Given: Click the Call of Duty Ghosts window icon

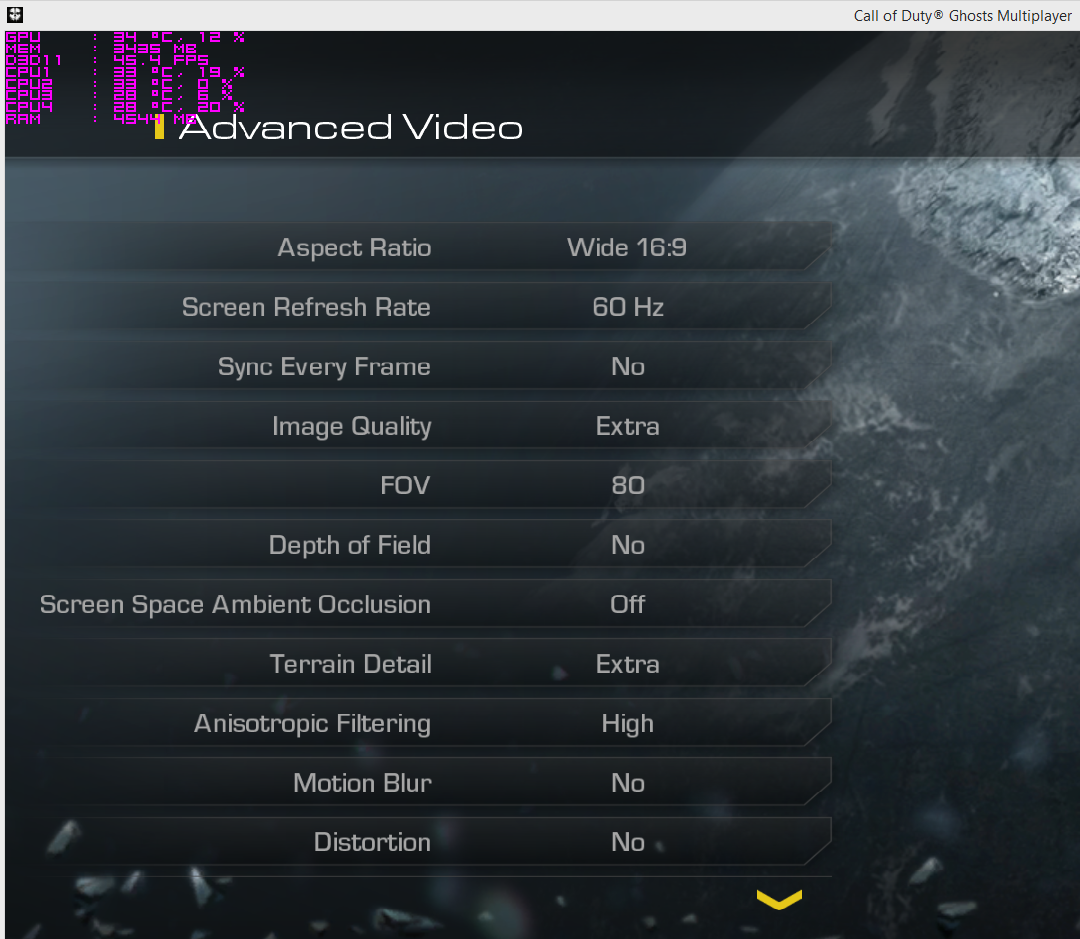Looking at the screenshot, I should tap(14, 14).
